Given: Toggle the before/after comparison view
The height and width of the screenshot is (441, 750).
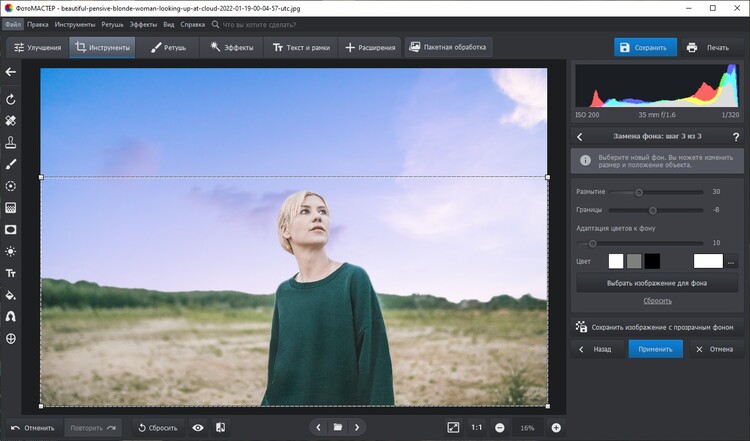Looking at the screenshot, I should [220, 427].
